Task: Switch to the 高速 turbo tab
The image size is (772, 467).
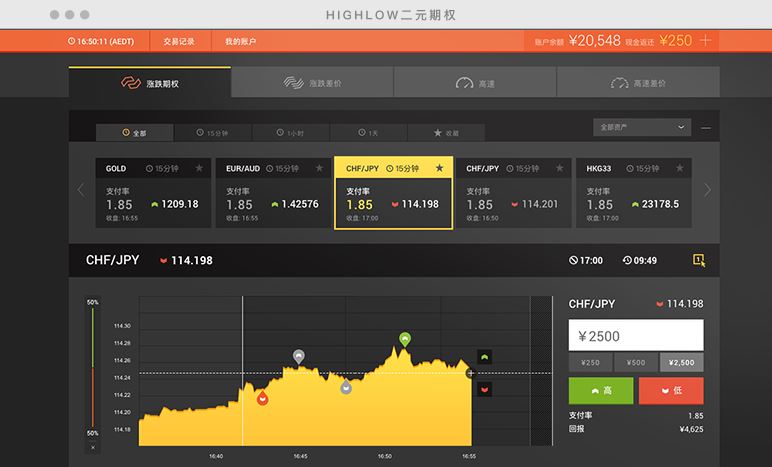Action: (x=475, y=83)
